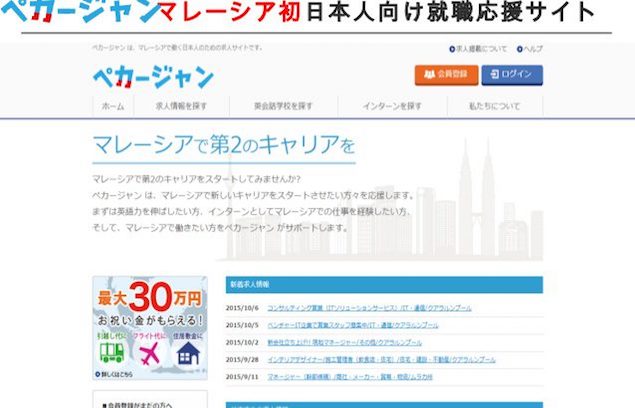The image size is (635, 408).
Task: Go to the ホーム tab
Action: pyautogui.click(x=113, y=107)
